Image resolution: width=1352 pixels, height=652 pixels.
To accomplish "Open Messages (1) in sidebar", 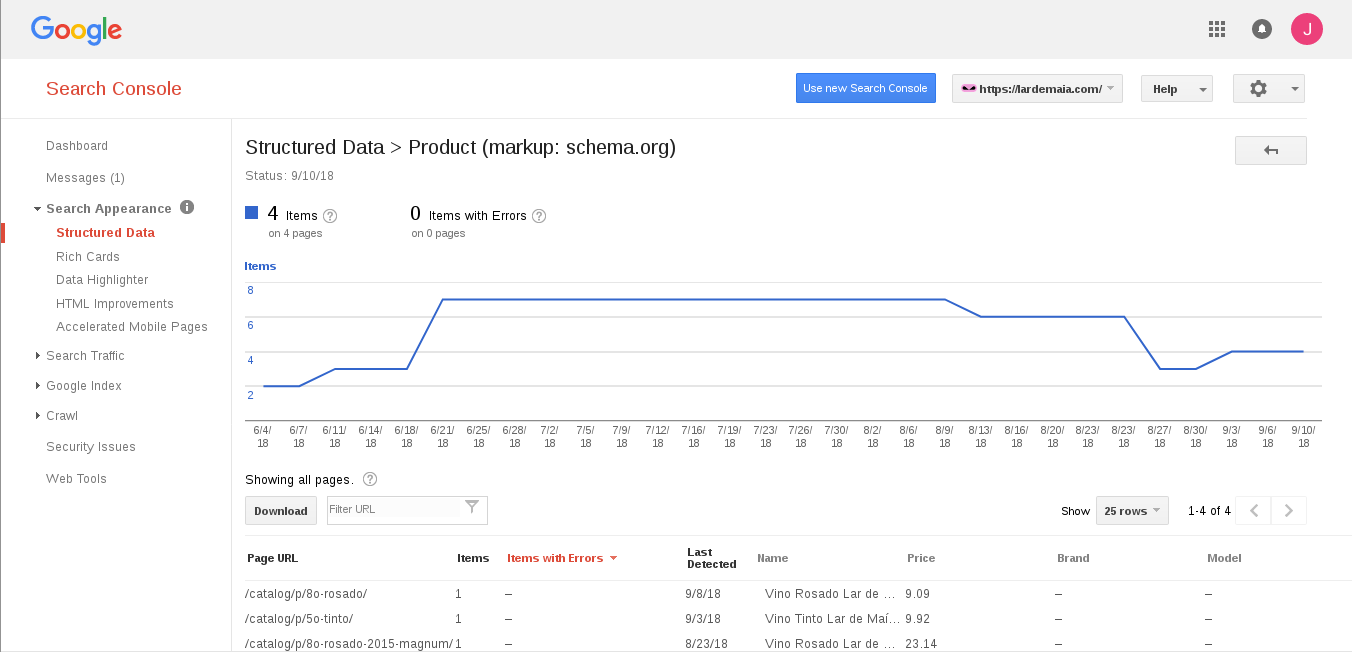I will click(x=85, y=178).
